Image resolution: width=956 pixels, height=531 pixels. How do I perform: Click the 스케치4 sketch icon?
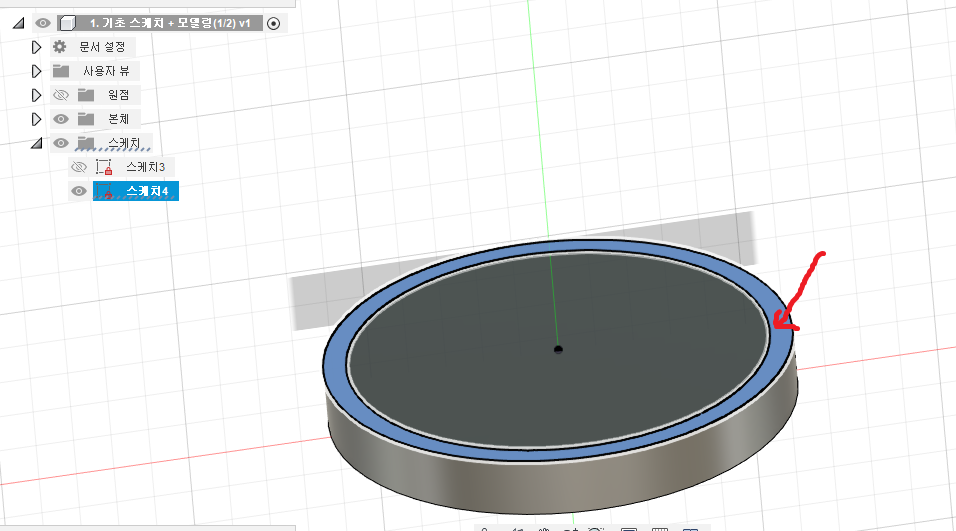104,191
